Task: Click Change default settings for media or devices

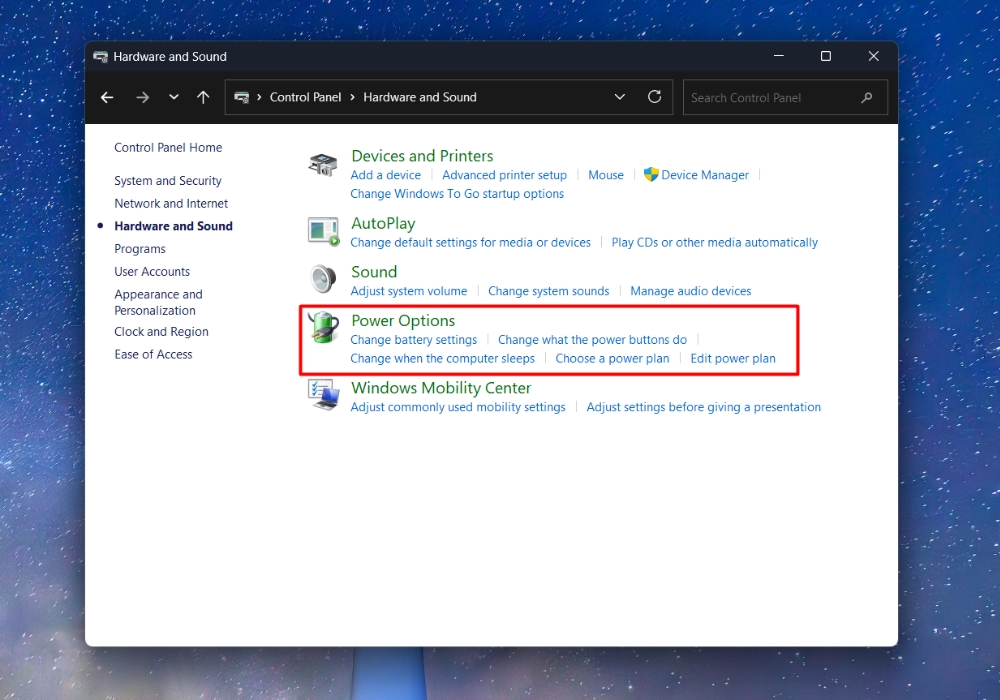Action: (x=471, y=243)
